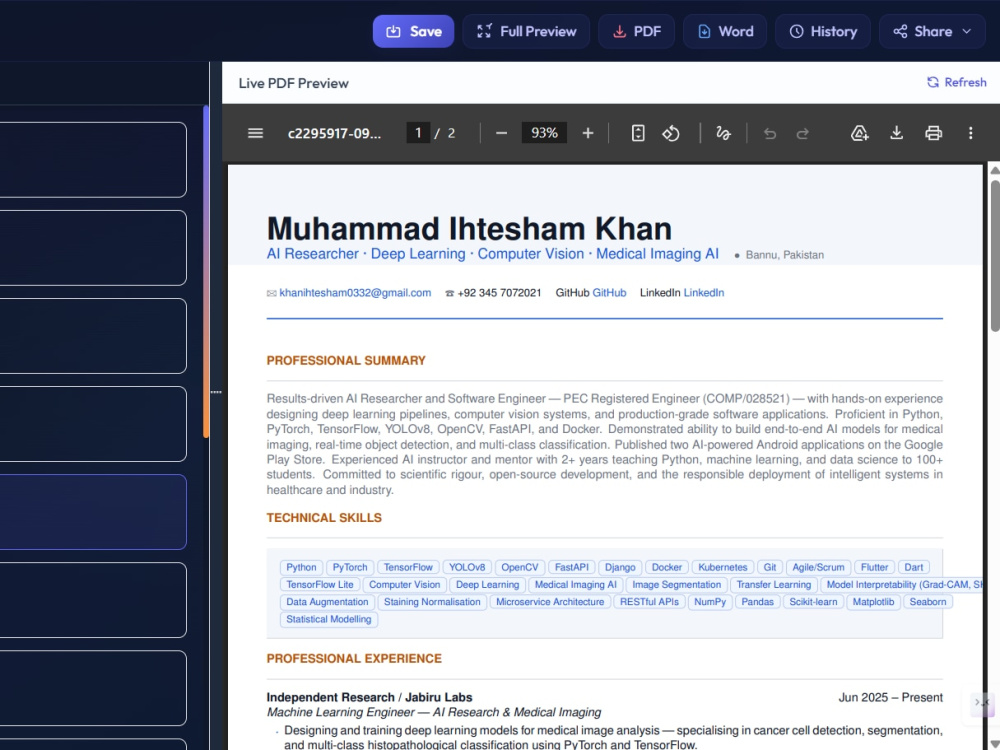This screenshot has width=1000, height=750.
Task: Click the Bannu, Pakistan location text
Action: 784,254
